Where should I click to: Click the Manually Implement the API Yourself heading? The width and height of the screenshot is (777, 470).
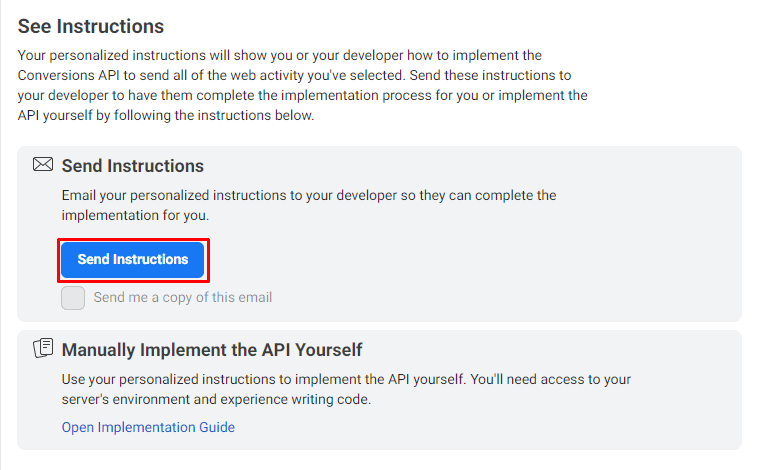(x=212, y=350)
